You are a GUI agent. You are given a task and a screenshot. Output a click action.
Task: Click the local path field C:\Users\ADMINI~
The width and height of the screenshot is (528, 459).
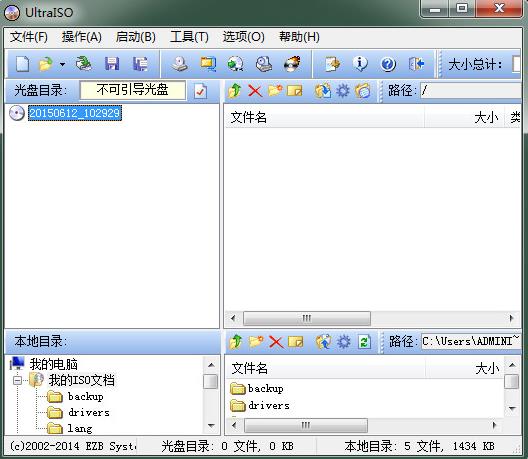point(471,342)
